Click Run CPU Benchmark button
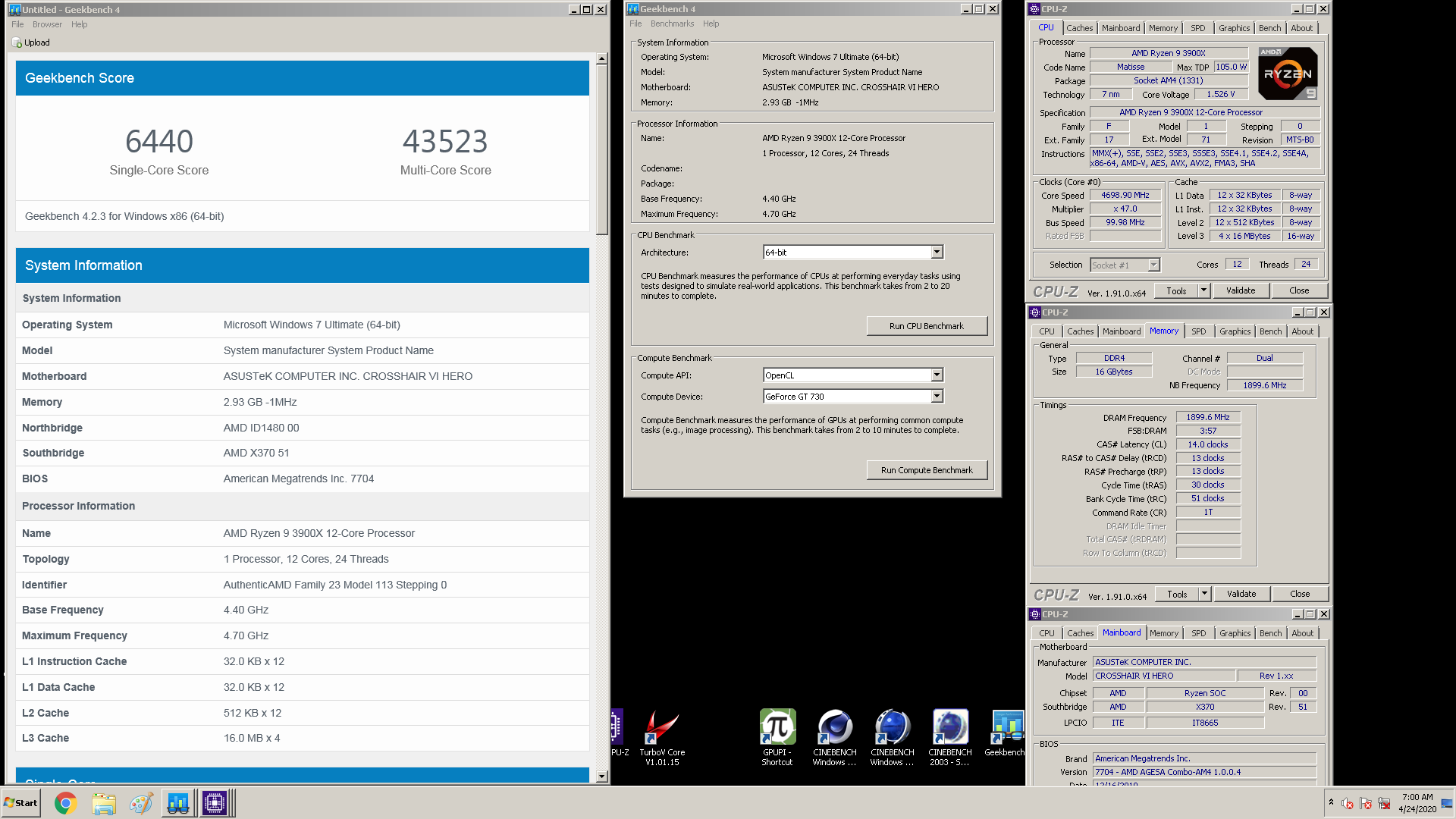1456x819 pixels. [927, 326]
